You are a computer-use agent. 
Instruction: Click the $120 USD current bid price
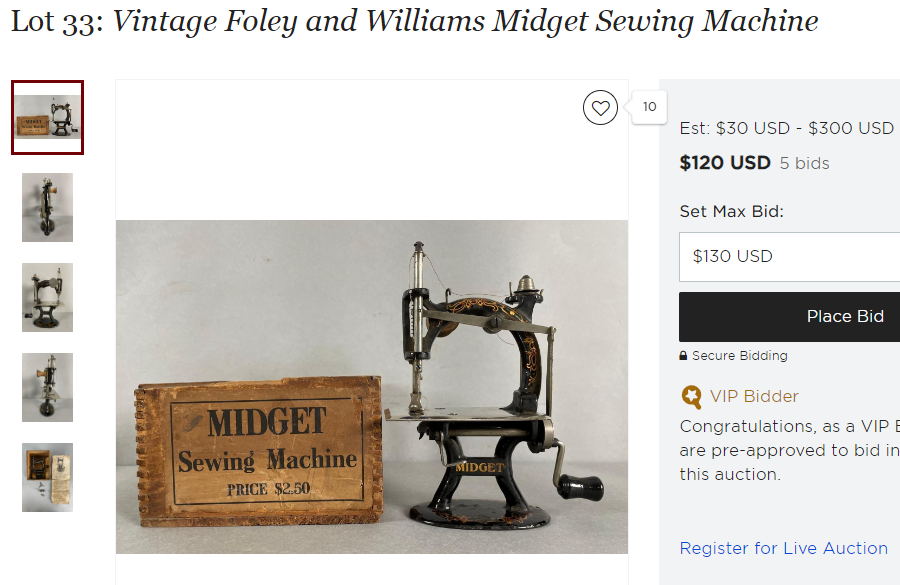tap(725, 163)
